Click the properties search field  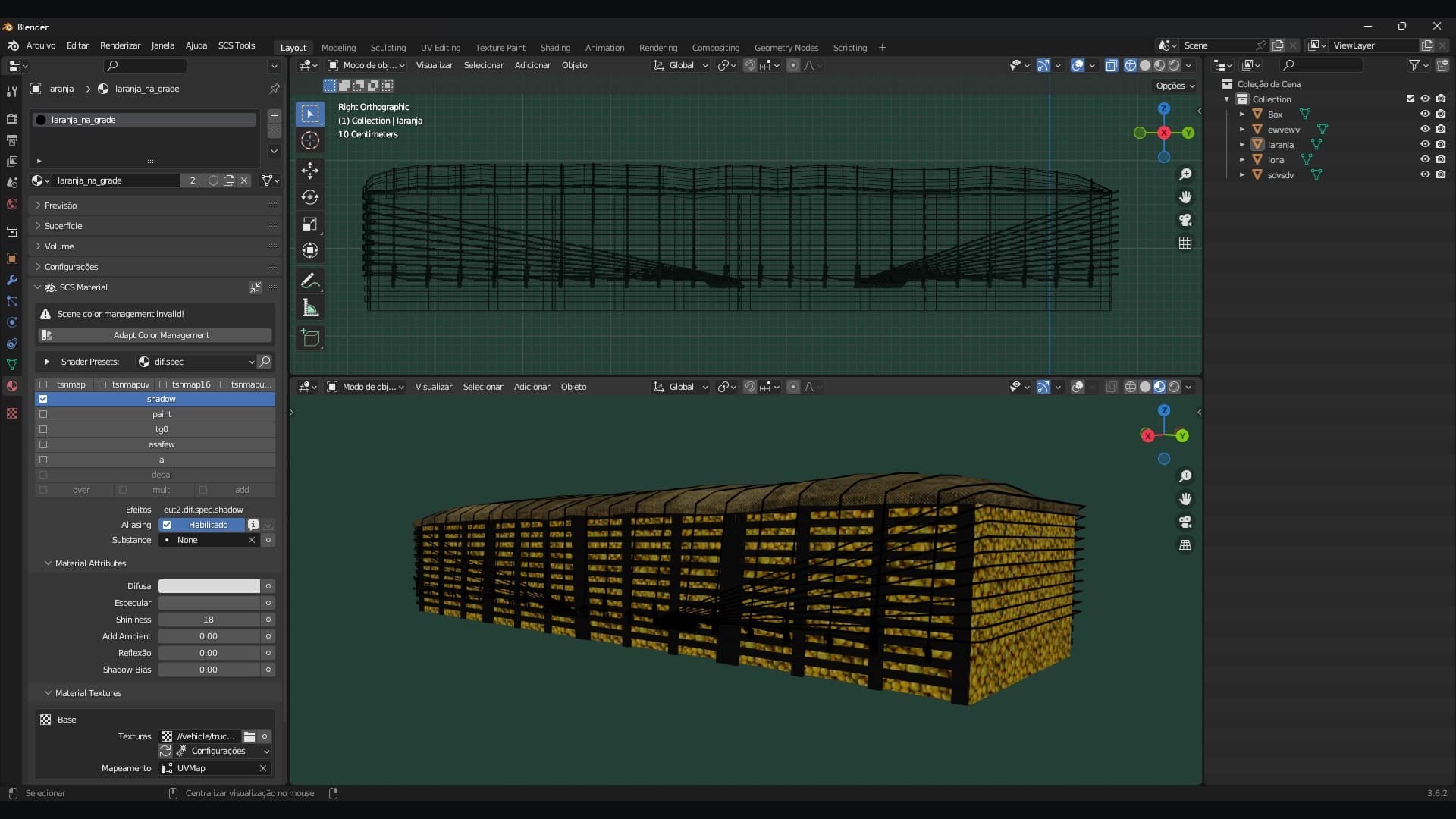pyautogui.click(x=146, y=66)
